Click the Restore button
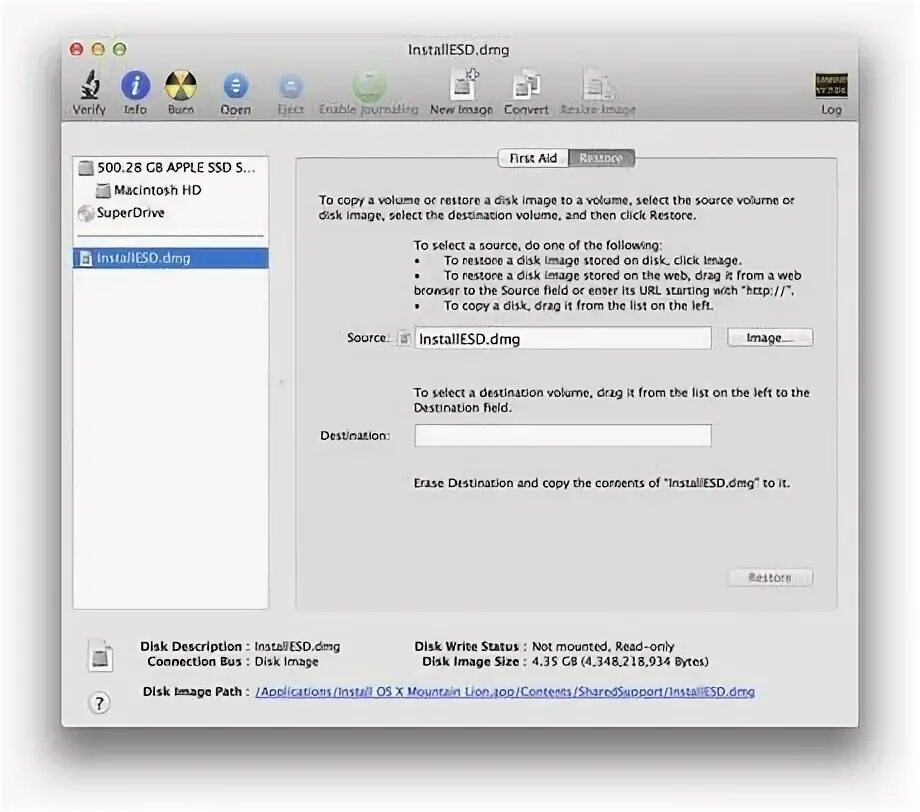 tap(770, 577)
